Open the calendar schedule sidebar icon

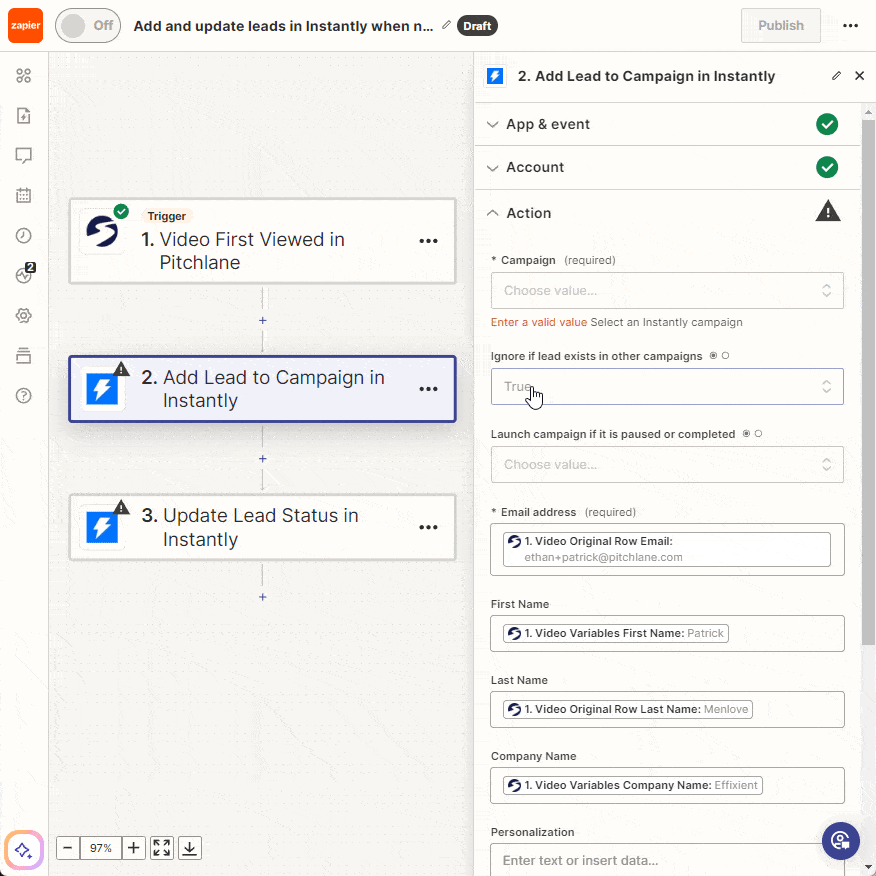23,196
